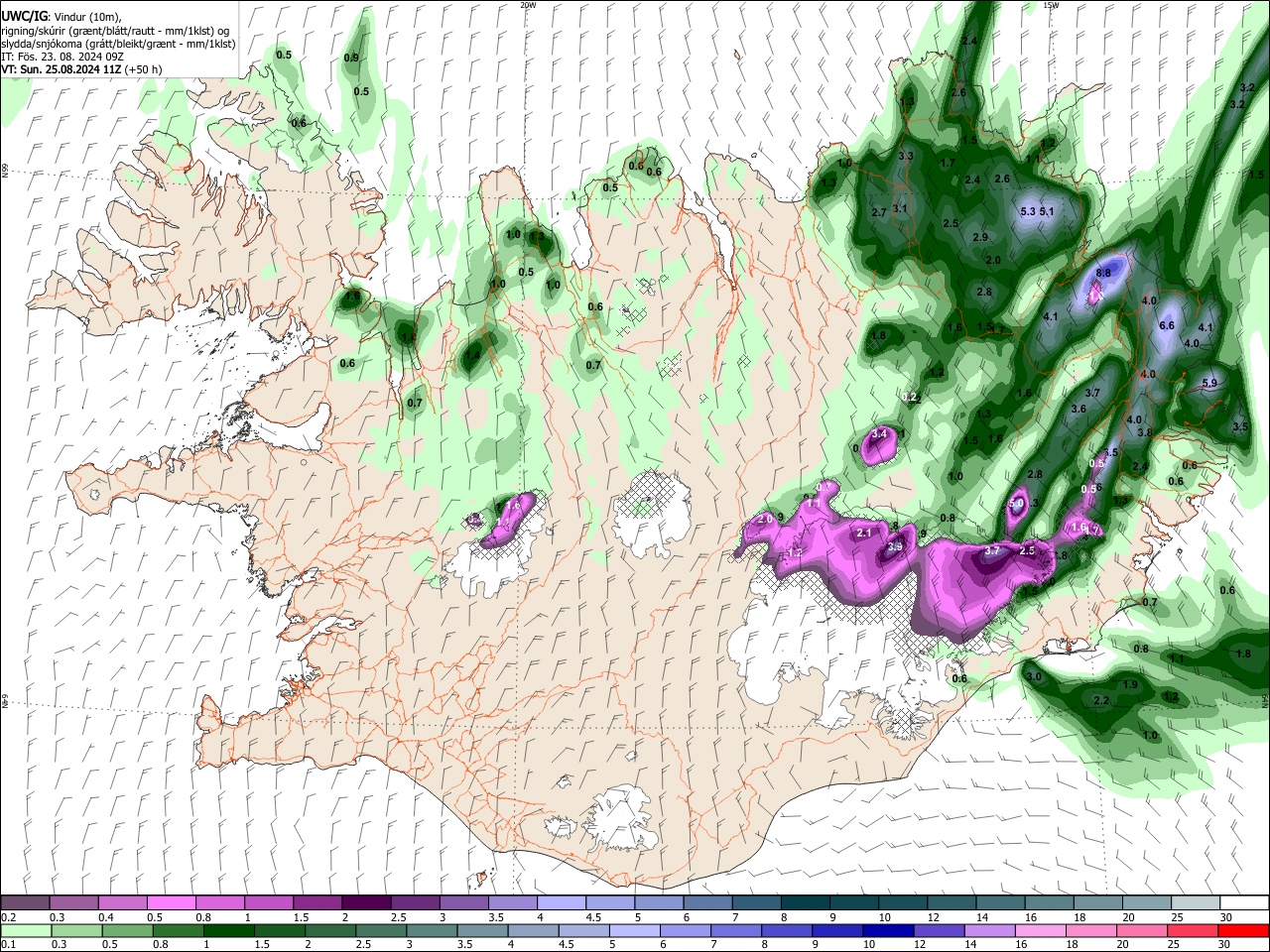Click the bright pink 0.5 snow legend swatch

[x=171, y=902]
